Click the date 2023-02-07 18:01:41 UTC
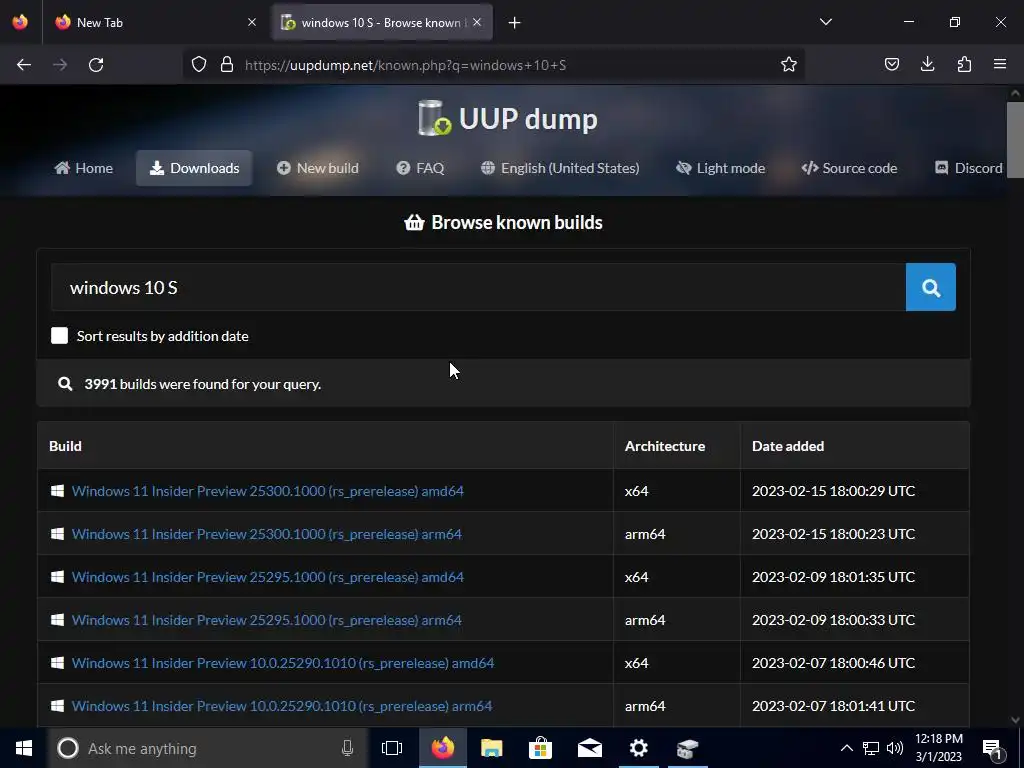 tap(833, 706)
